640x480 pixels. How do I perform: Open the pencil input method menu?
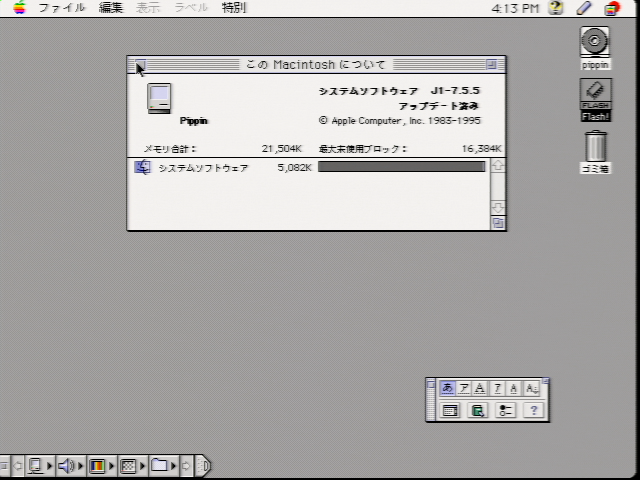(x=584, y=8)
